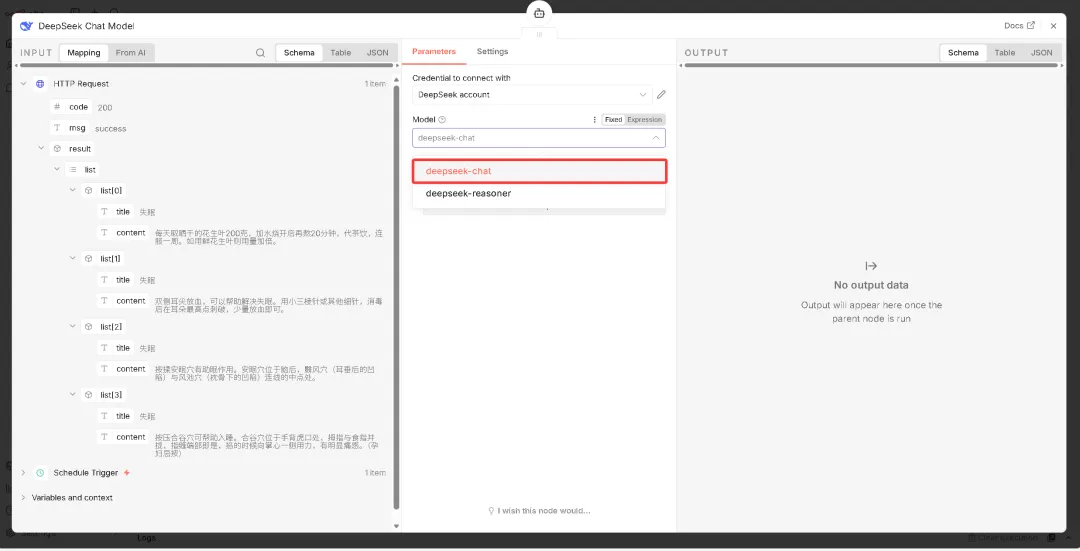The width and height of the screenshot is (1080, 551).
Task: Open the Parameters tab
Action: [434, 52]
